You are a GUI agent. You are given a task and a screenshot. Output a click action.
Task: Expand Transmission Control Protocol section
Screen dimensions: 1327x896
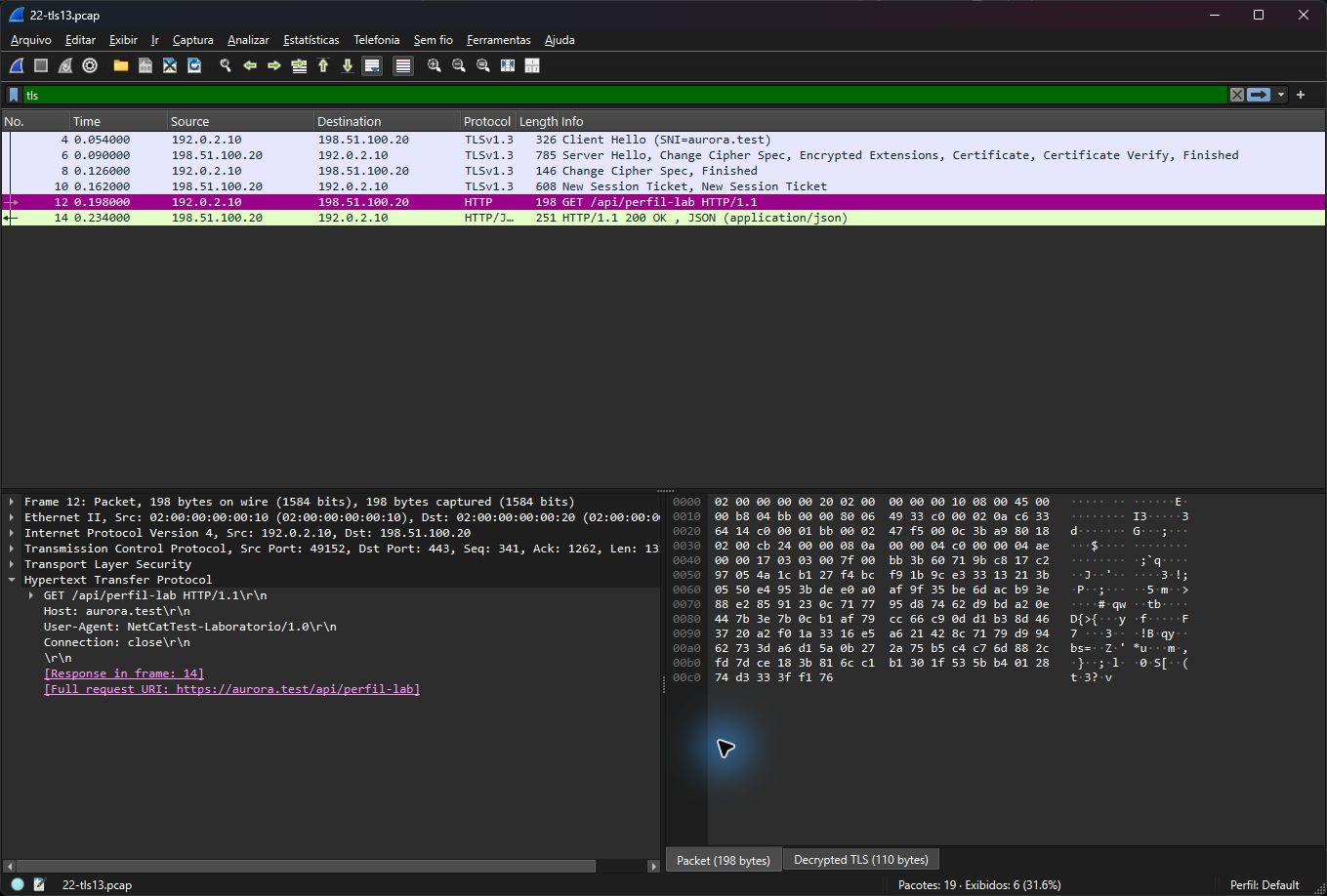tap(12, 549)
